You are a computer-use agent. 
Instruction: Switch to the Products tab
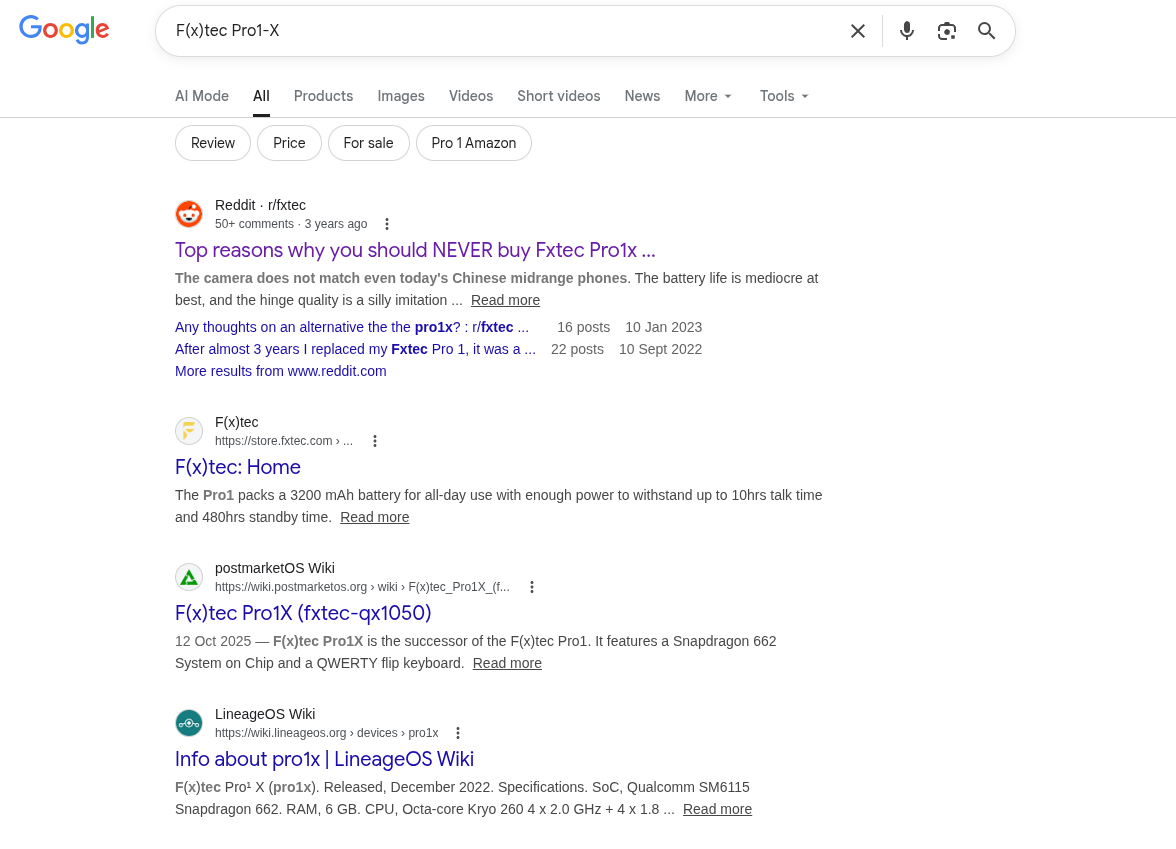coord(323,96)
